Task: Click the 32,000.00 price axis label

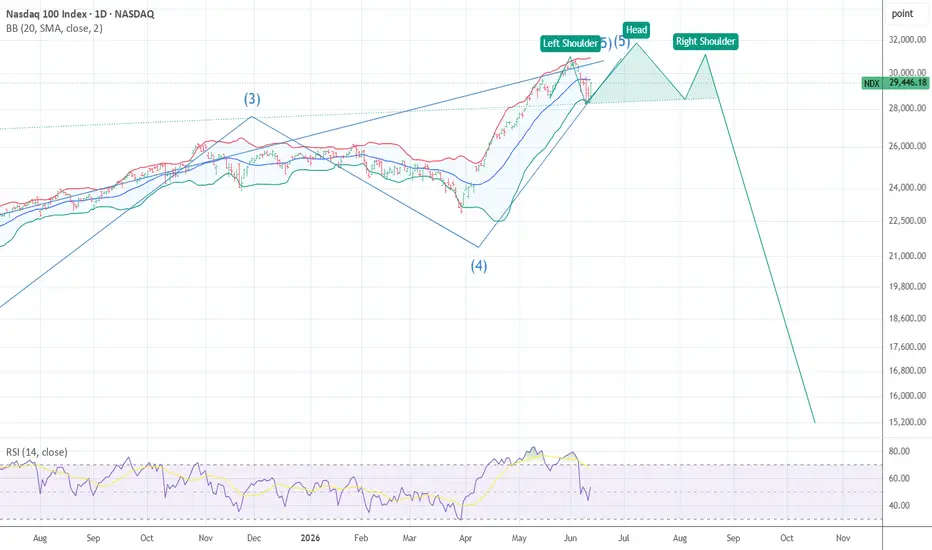Action: (x=907, y=40)
